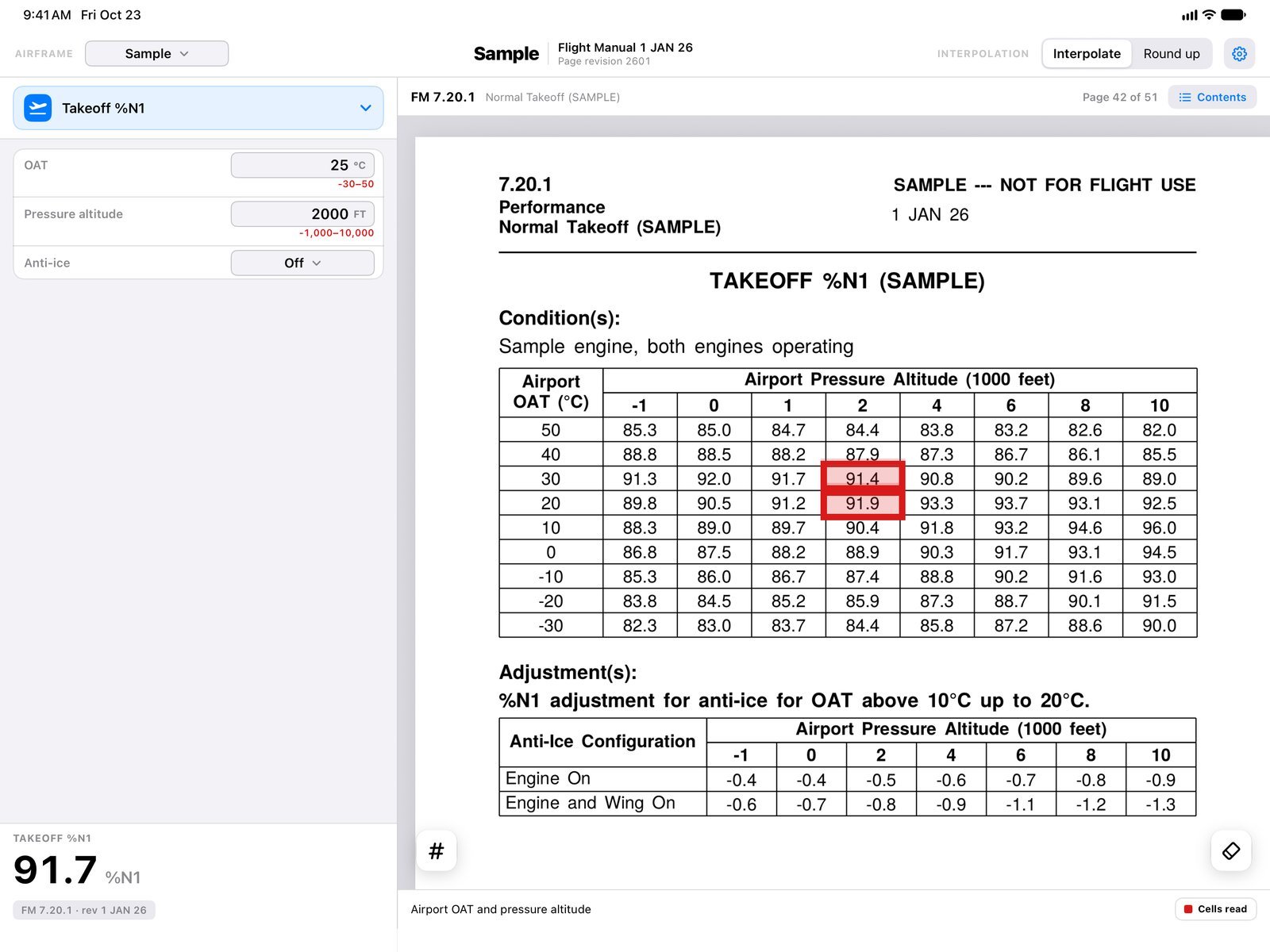Edit the Pressure altitude value field

coord(302,214)
